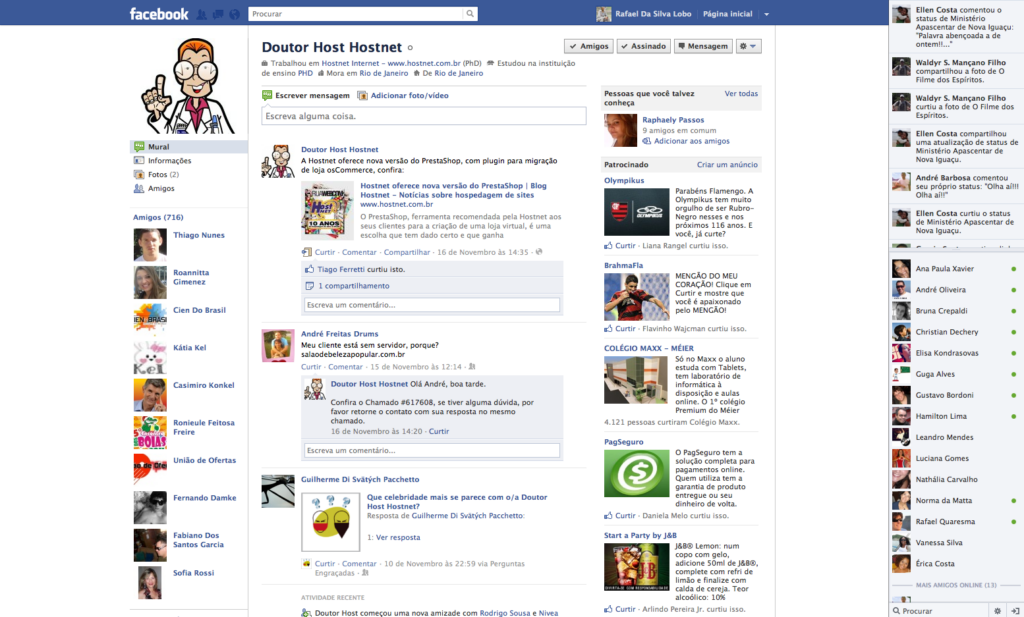Viewport: 1024px width, 617px height.
Task: Open chat with Érica Costa
Action: (955, 563)
